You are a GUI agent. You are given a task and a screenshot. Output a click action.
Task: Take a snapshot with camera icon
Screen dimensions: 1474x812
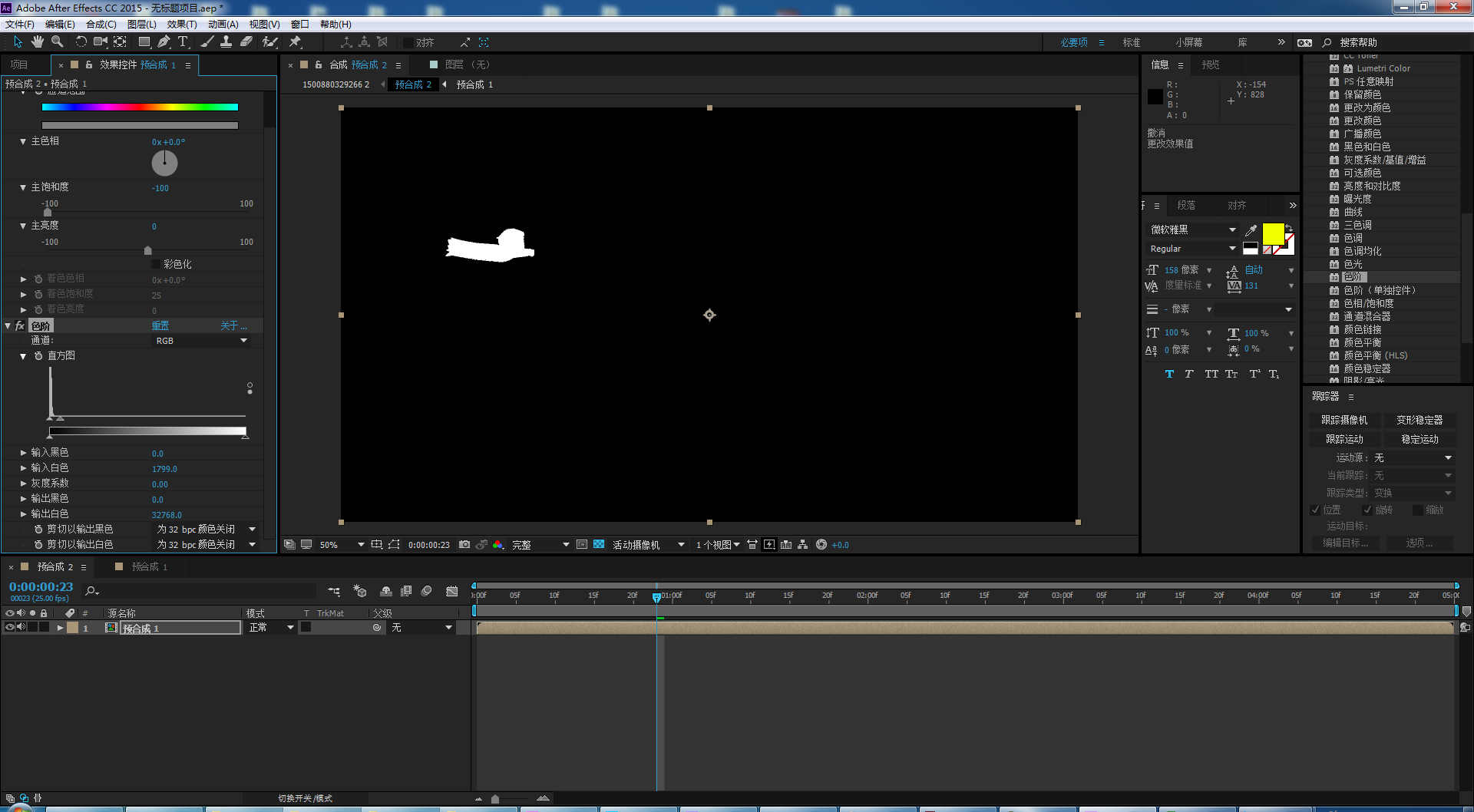tap(464, 545)
